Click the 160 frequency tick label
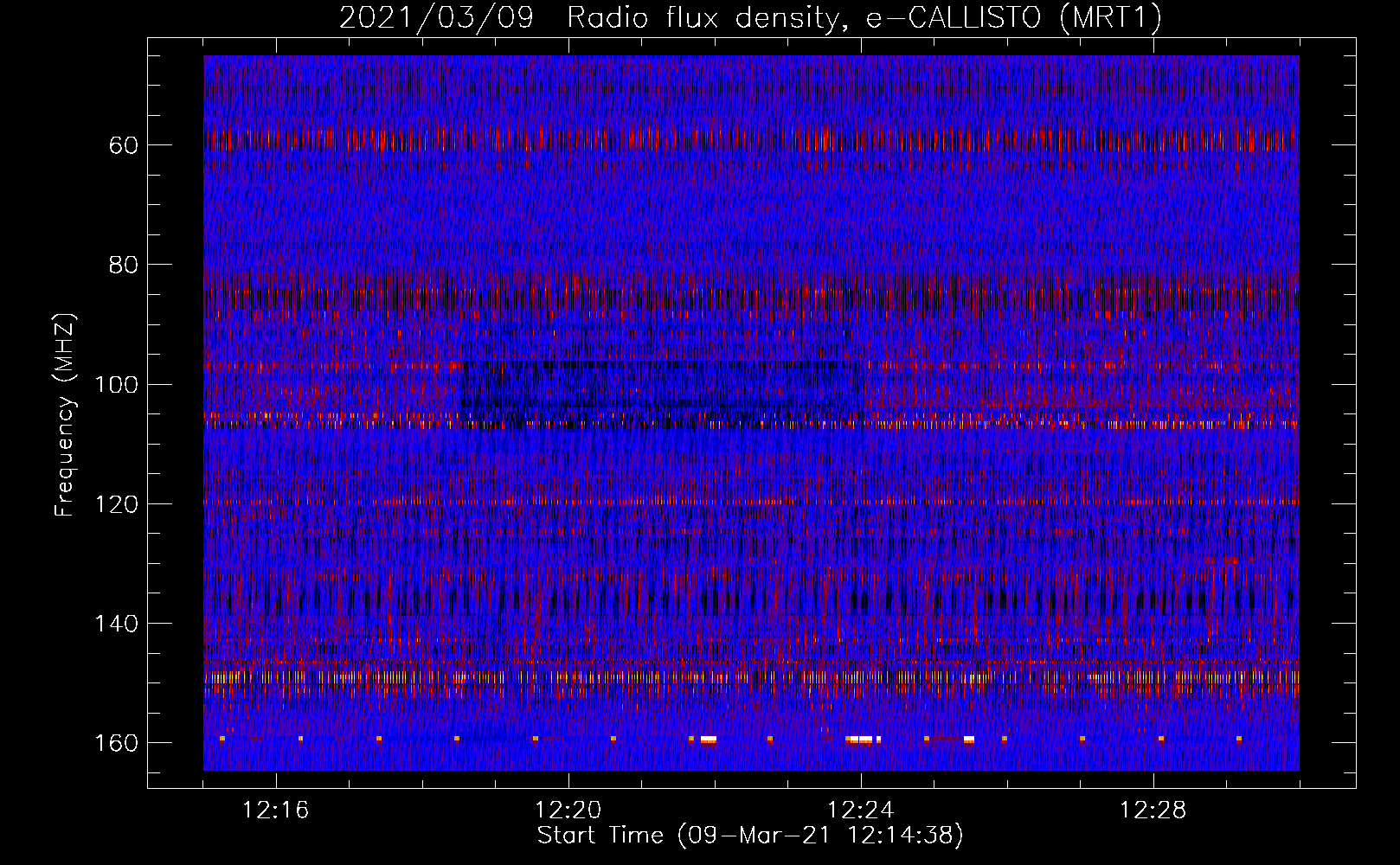This screenshot has width=1400, height=865. point(116,743)
